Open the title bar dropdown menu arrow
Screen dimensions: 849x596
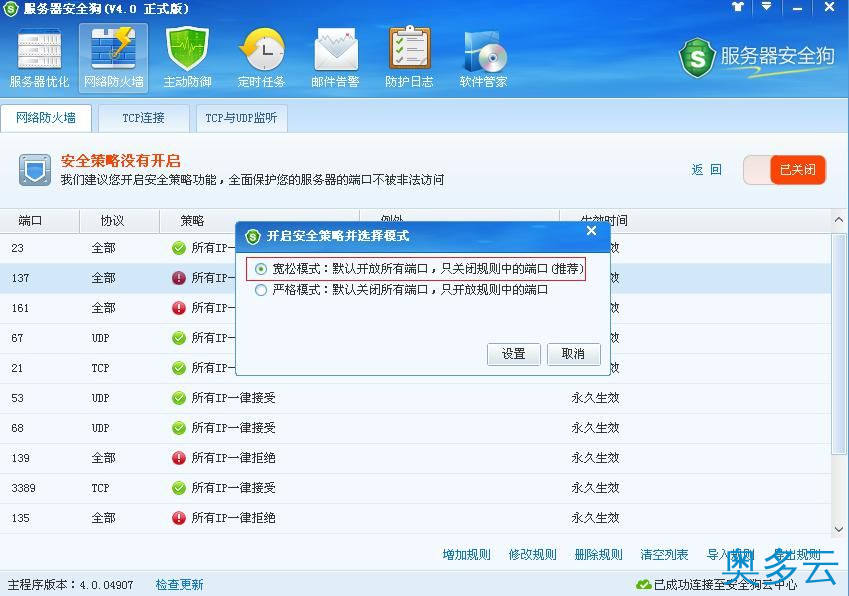tap(766, 7)
